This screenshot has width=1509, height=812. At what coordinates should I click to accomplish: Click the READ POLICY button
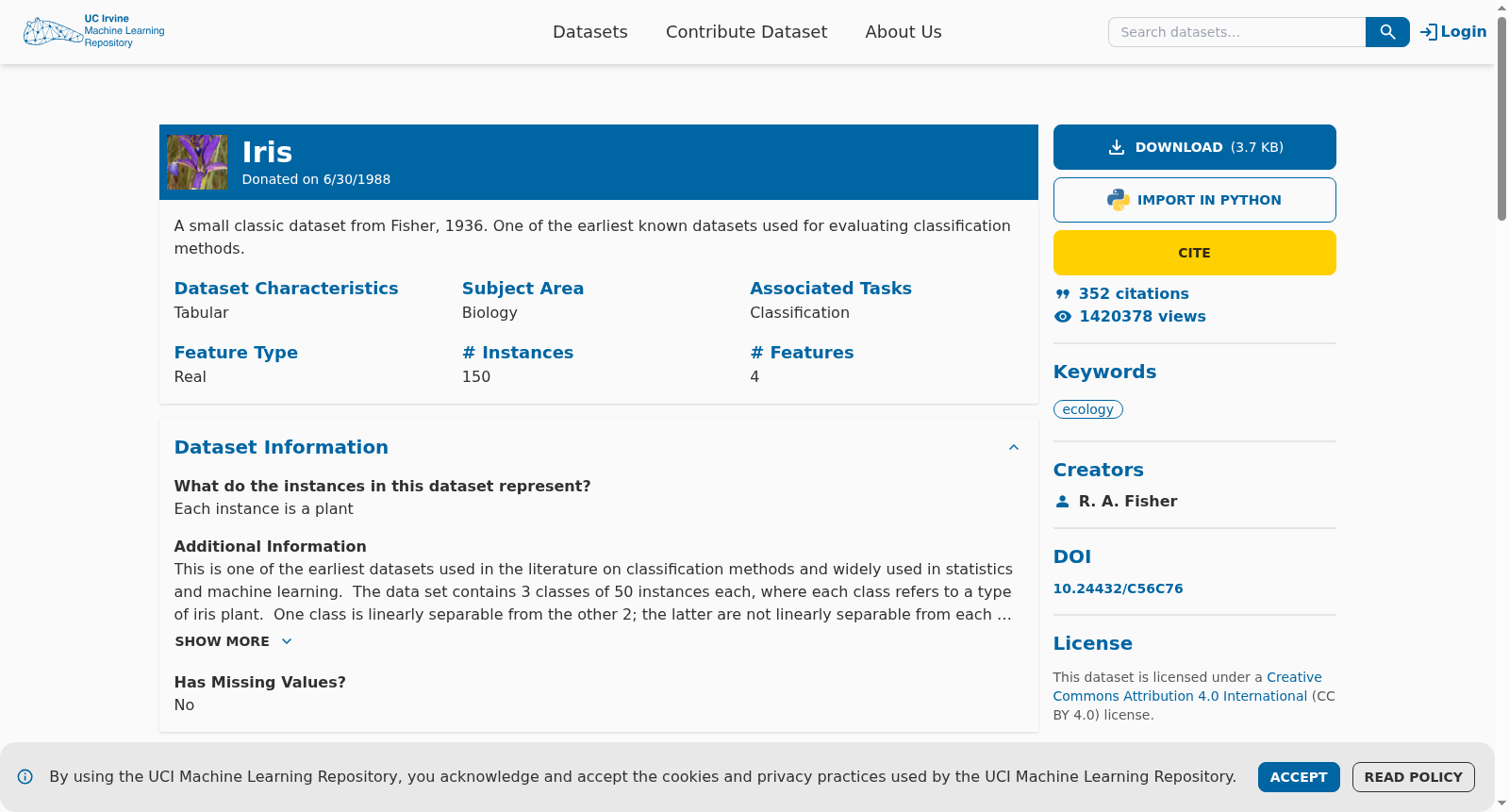click(1413, 777)
